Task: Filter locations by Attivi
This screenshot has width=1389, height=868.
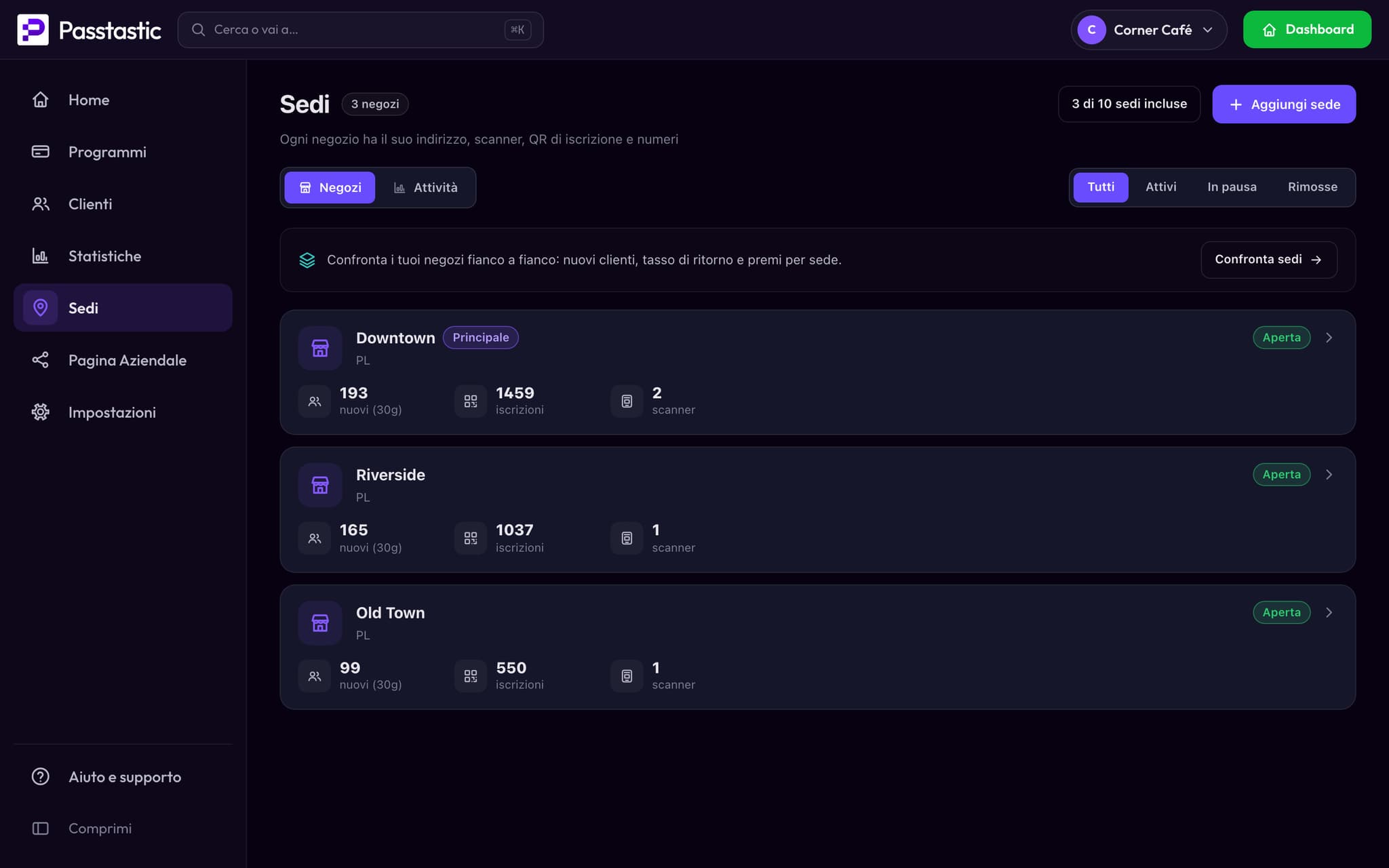Action: 1160,187
